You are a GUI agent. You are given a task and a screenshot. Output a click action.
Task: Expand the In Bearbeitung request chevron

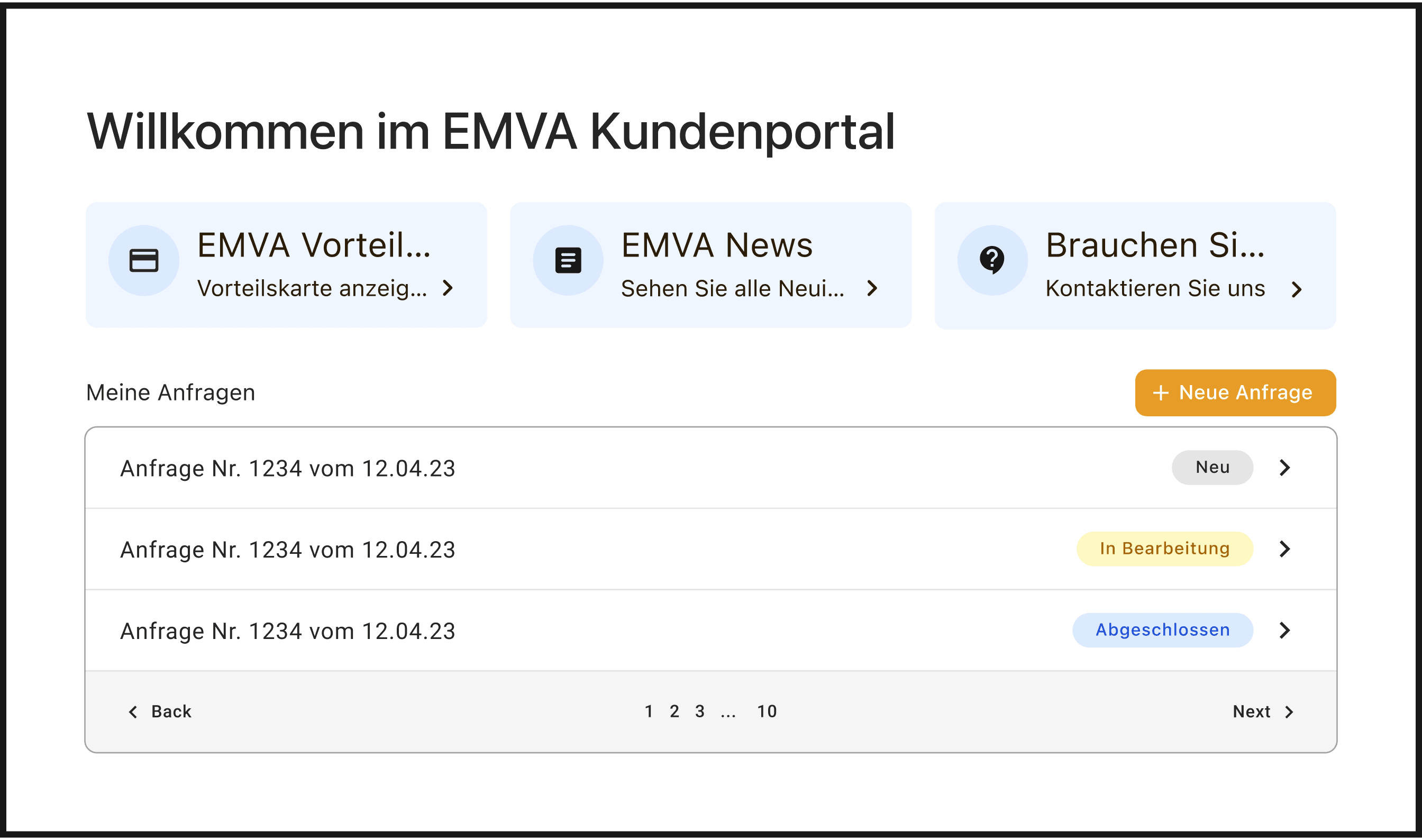click(1284, 549)
